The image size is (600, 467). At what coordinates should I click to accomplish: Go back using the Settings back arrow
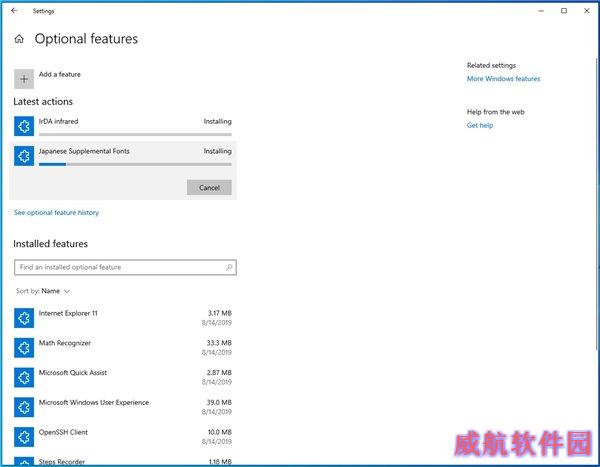pyautogui.click(x=14, y=11)
